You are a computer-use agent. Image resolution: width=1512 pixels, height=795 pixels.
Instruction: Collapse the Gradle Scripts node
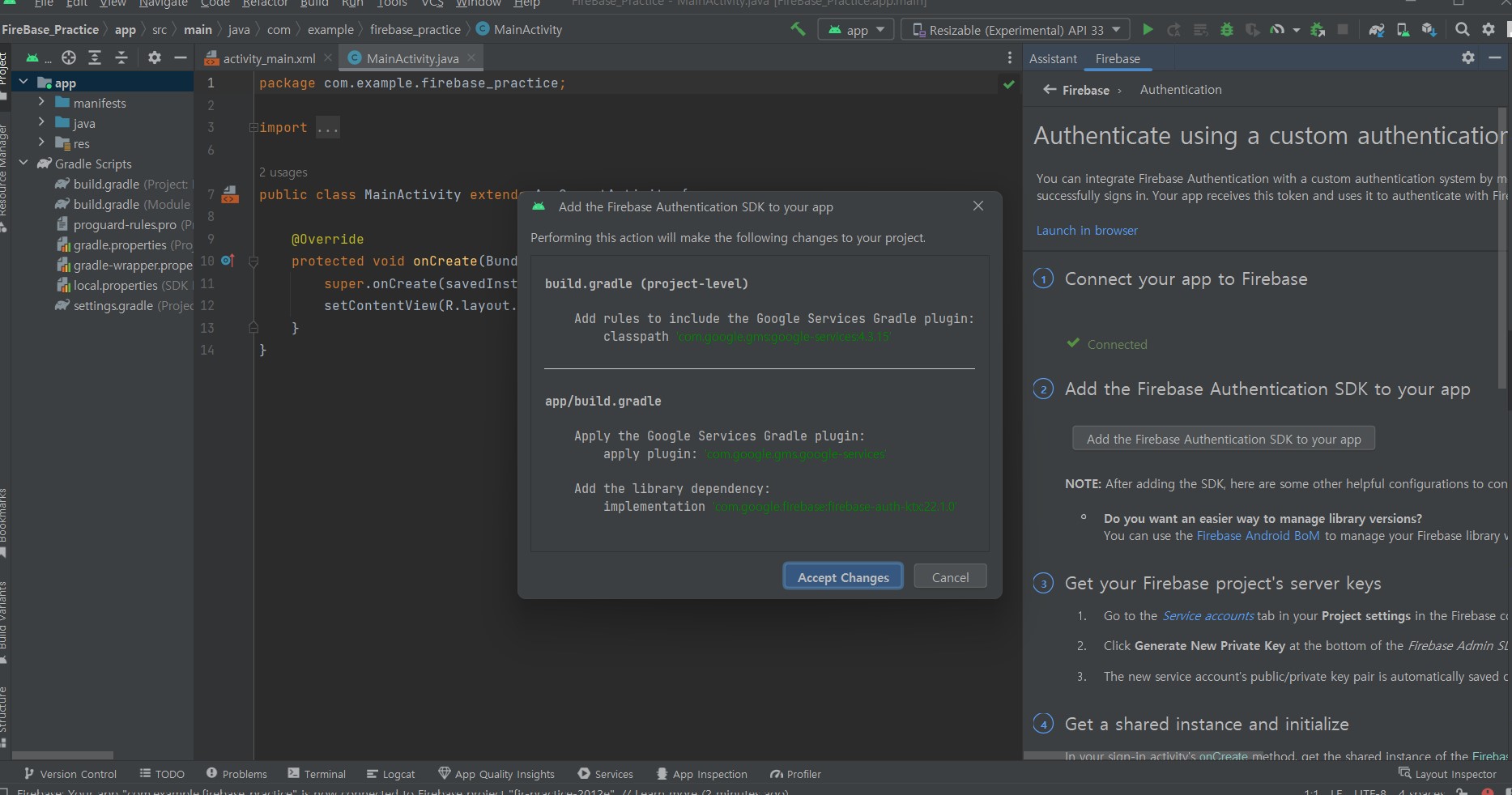point(23,164)
